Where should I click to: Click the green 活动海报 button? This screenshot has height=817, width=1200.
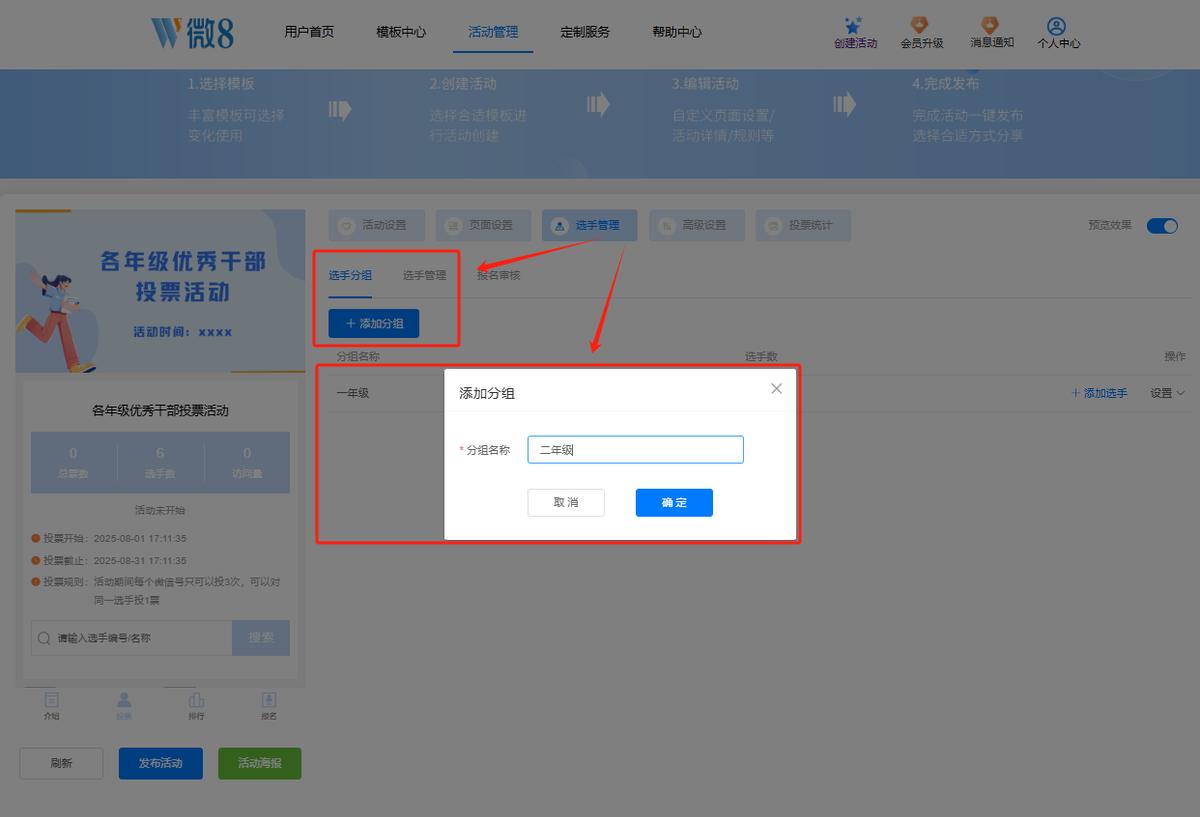click(x=260, y=763)
